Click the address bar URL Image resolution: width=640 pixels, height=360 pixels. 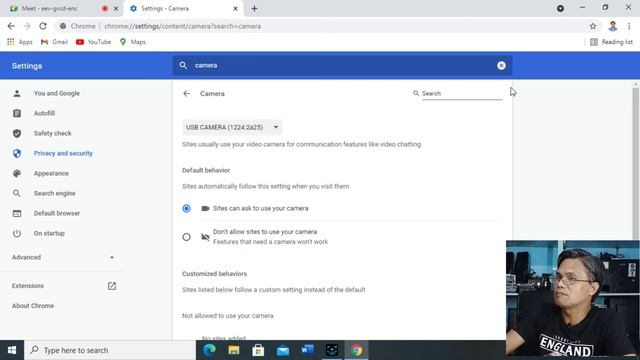[x=182, y=26]
